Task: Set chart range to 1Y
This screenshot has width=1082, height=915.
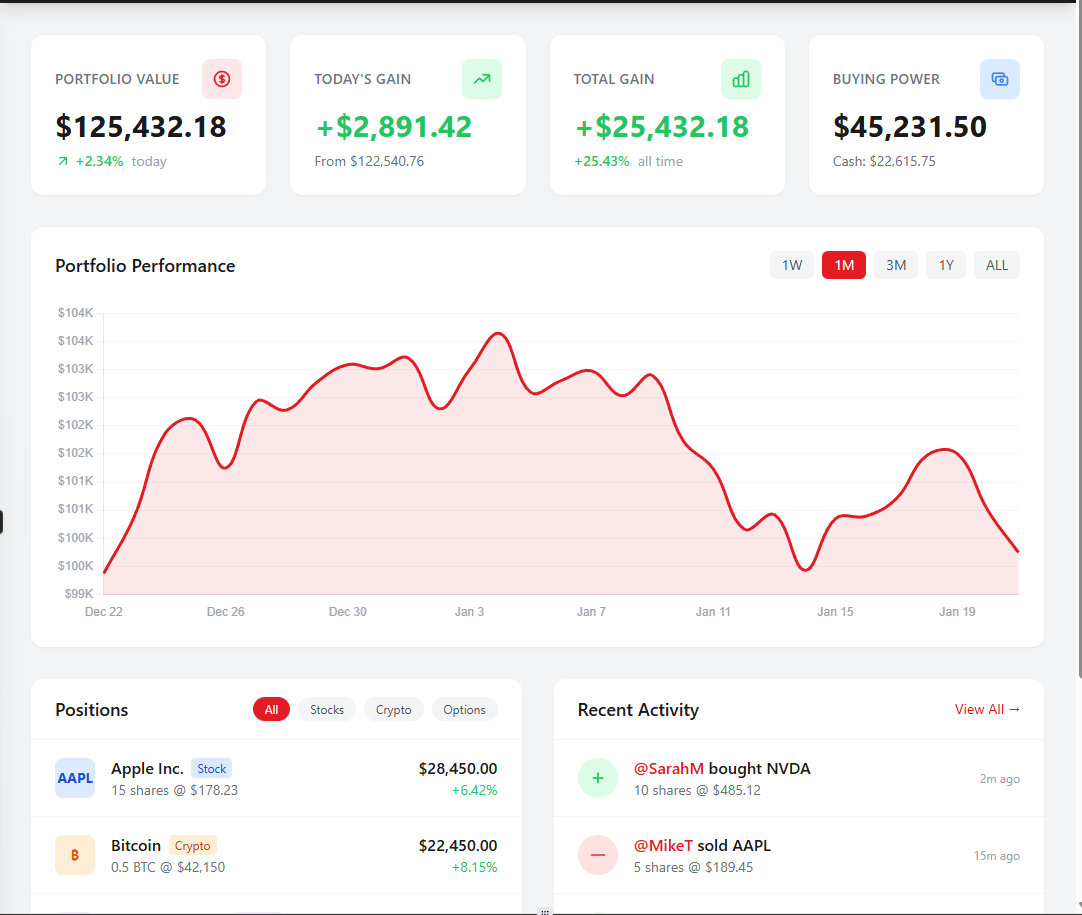Action: click(x=946, y=265)
